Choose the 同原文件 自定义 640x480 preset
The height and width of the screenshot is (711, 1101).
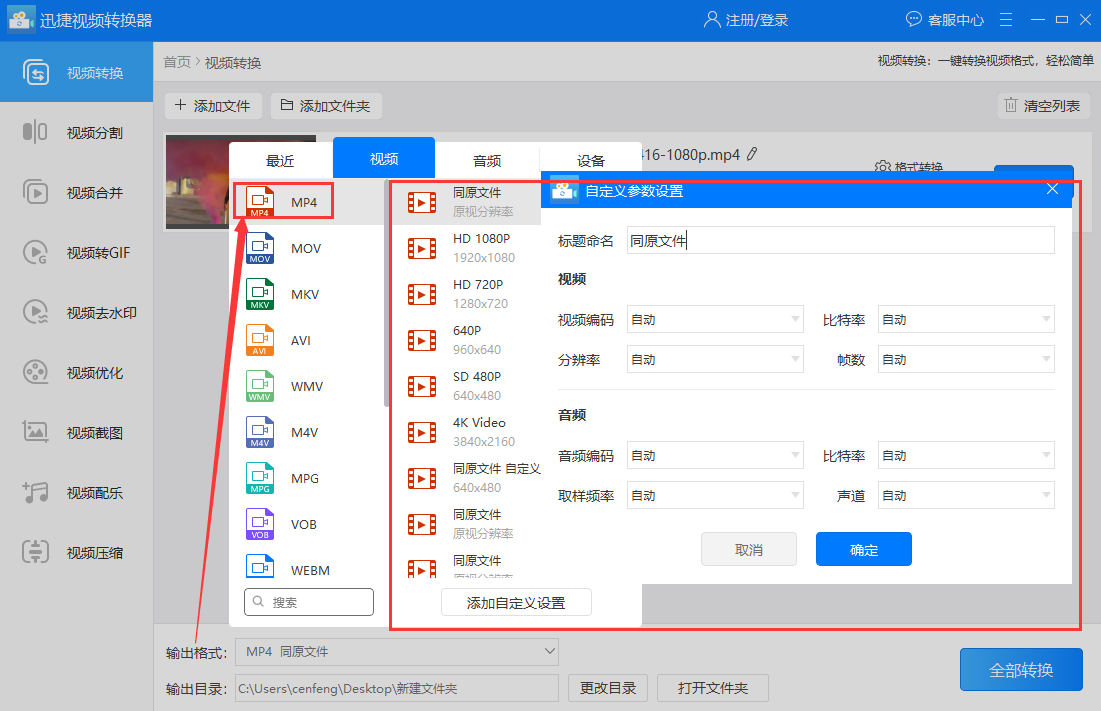pos(467,478)
